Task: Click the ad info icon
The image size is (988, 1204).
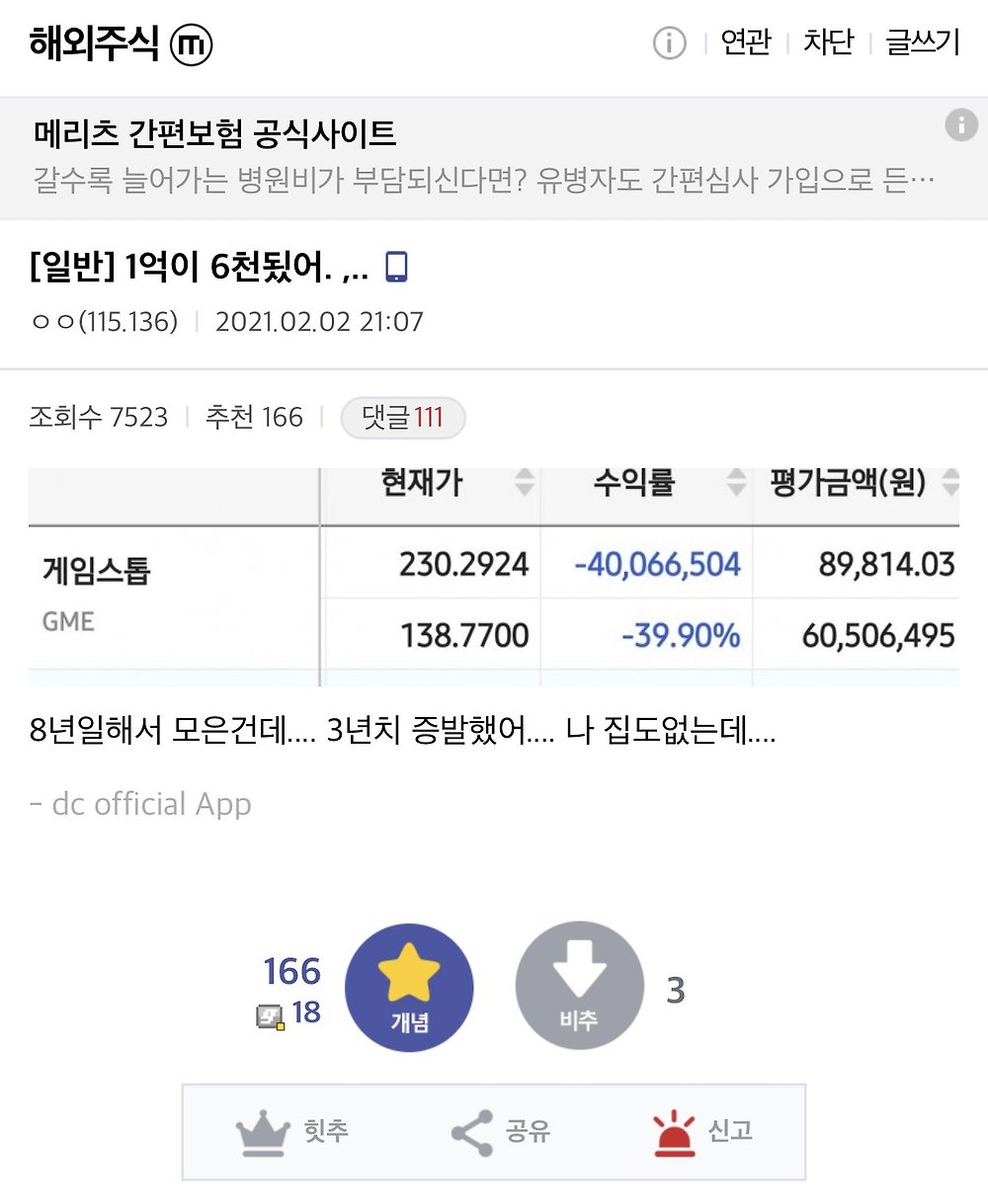Action: [960, 125]
